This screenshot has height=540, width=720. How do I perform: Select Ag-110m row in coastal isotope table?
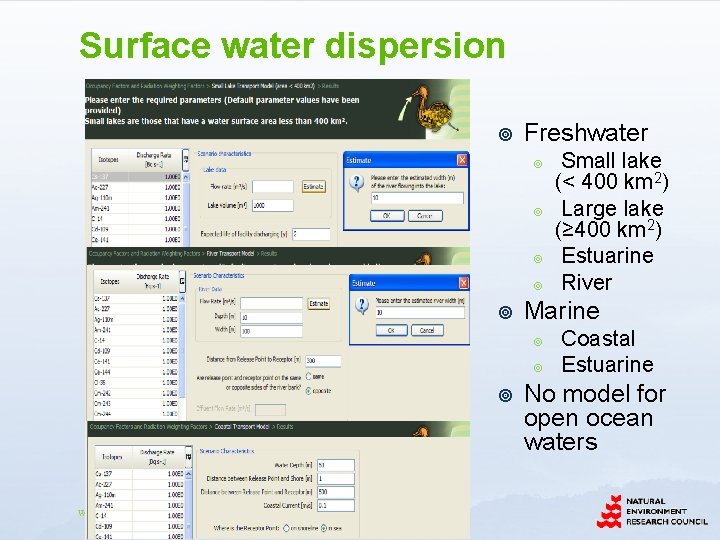(x=139, y=495)
